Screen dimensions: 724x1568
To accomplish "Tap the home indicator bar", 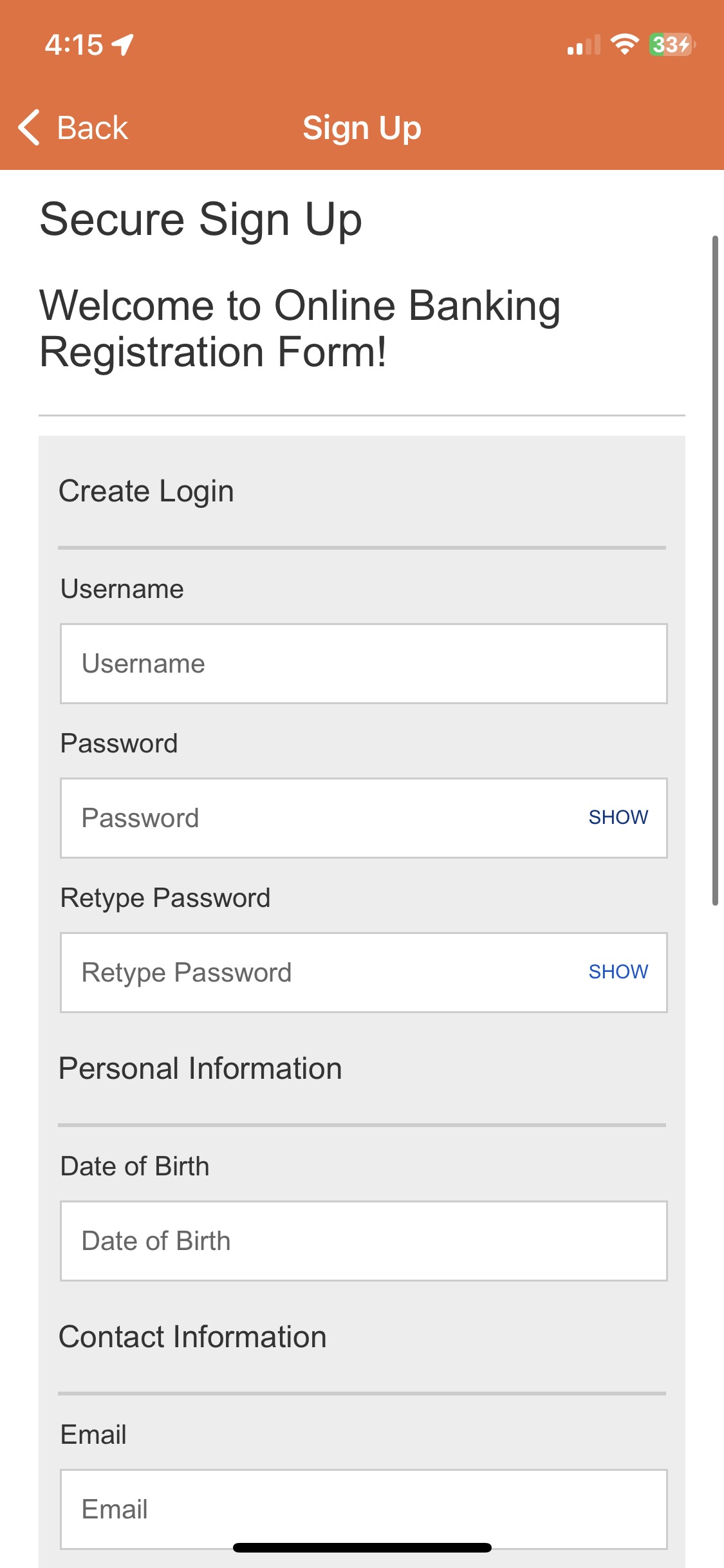I will (x=362, y=1547).
